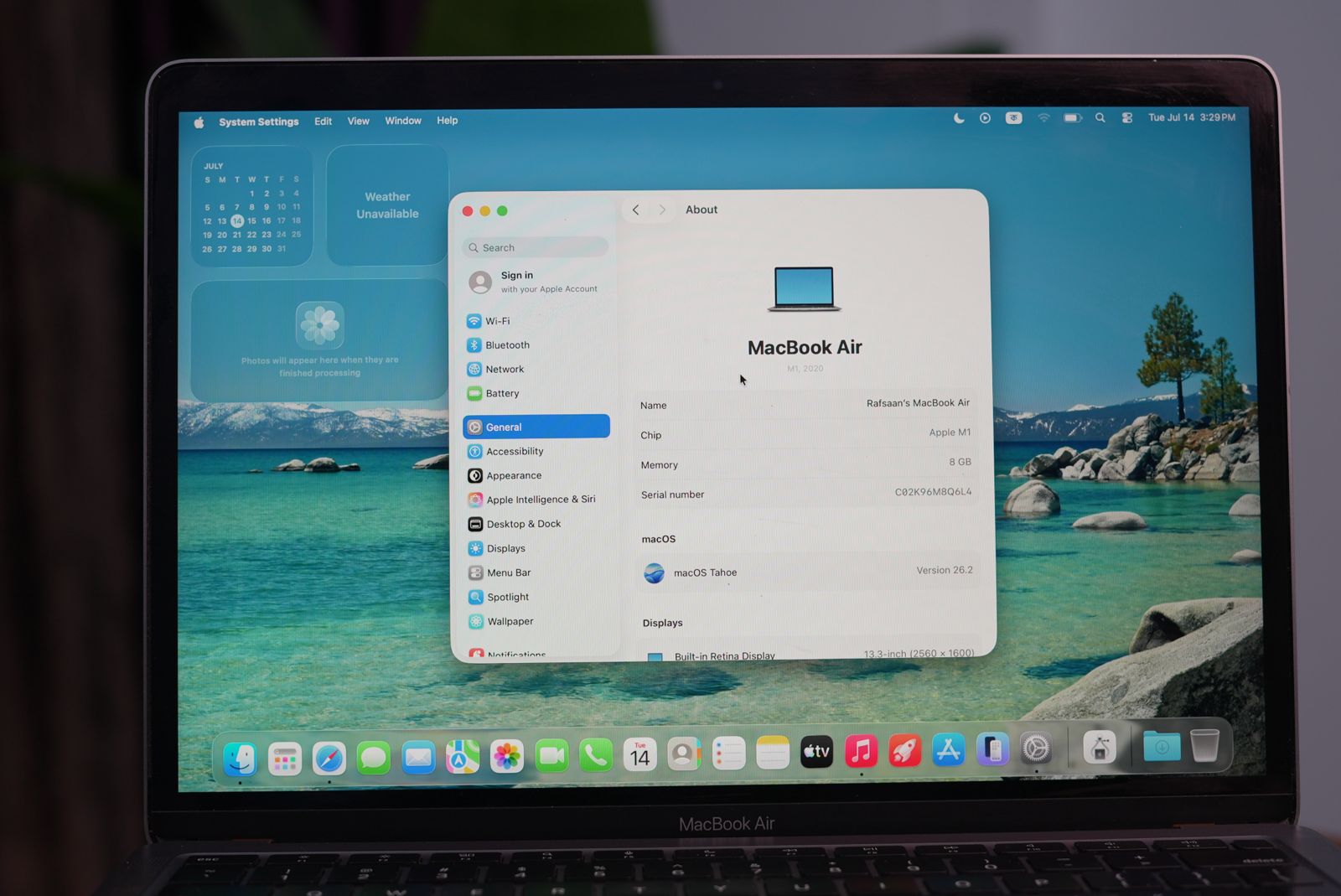Open the App Store from the Dock
This screenshot has height=896, width=1341.
pos(949,749)
